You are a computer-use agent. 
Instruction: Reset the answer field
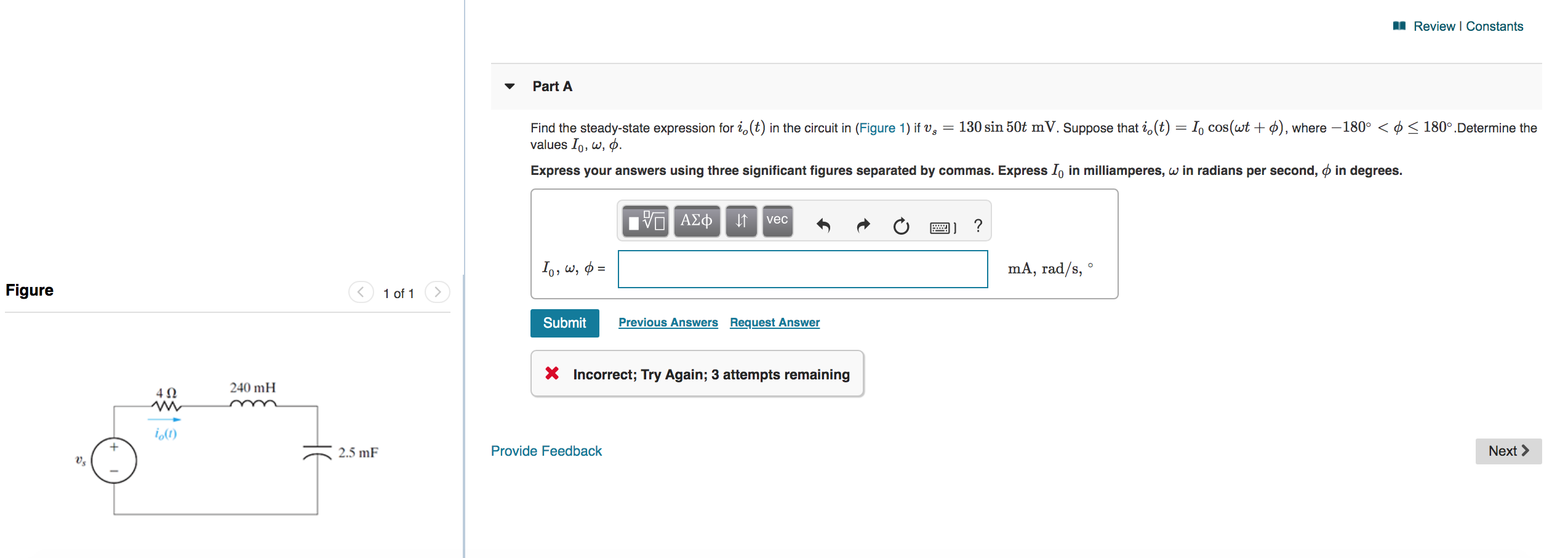coord(901,225)
